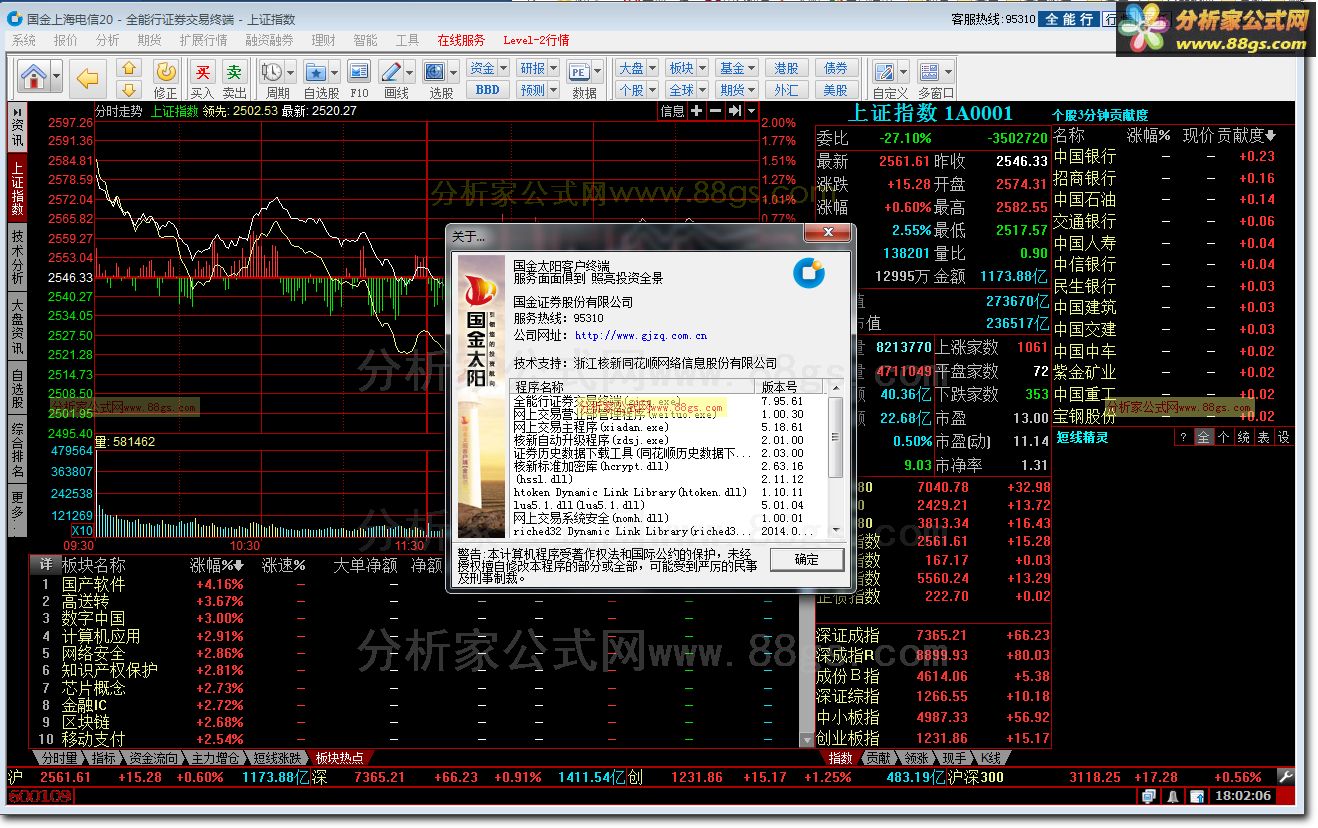The image size is (1318, 828).
Task: Toggle the 全 filter in 短线精灵
Action: (x=1203, y=438)
